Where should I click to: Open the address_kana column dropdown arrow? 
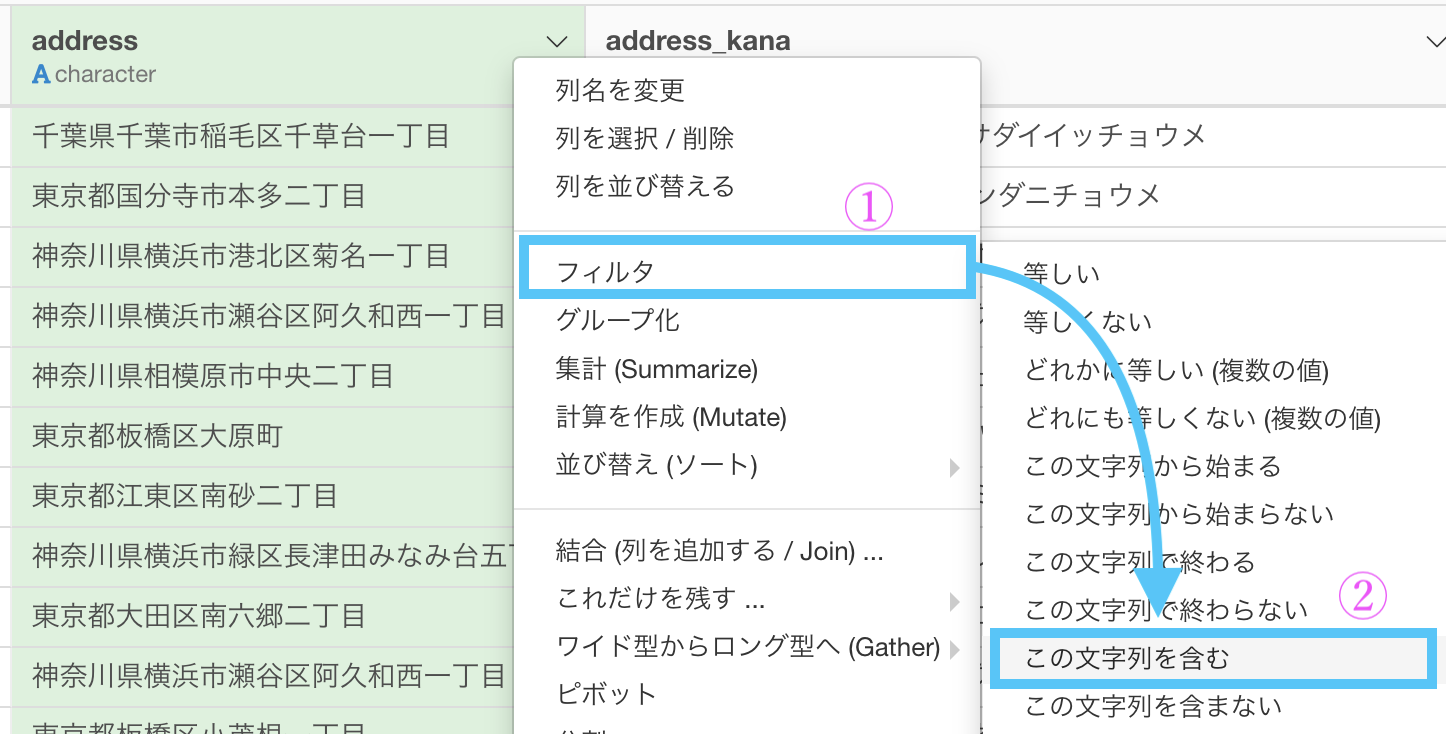pyautogui.click(x=1433, y=42)
